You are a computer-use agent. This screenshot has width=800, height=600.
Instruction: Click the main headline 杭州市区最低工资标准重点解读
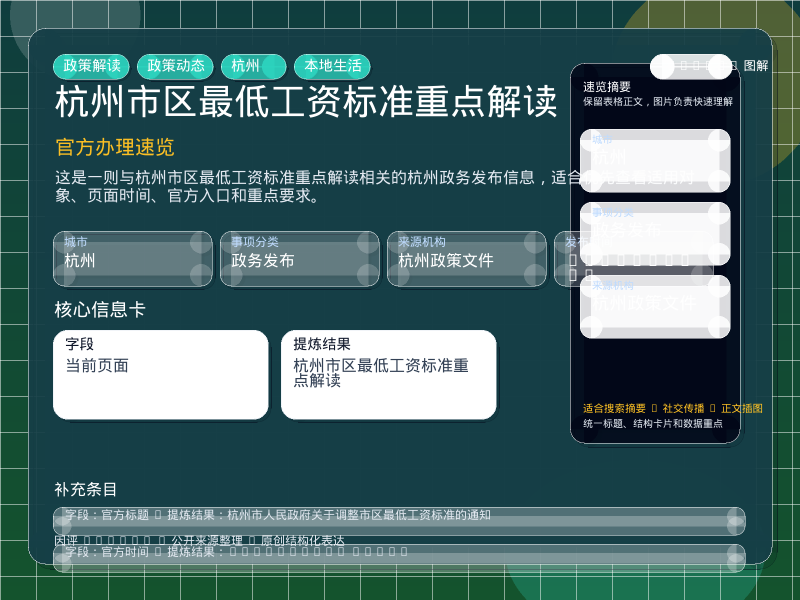click(x=306, y=103)
